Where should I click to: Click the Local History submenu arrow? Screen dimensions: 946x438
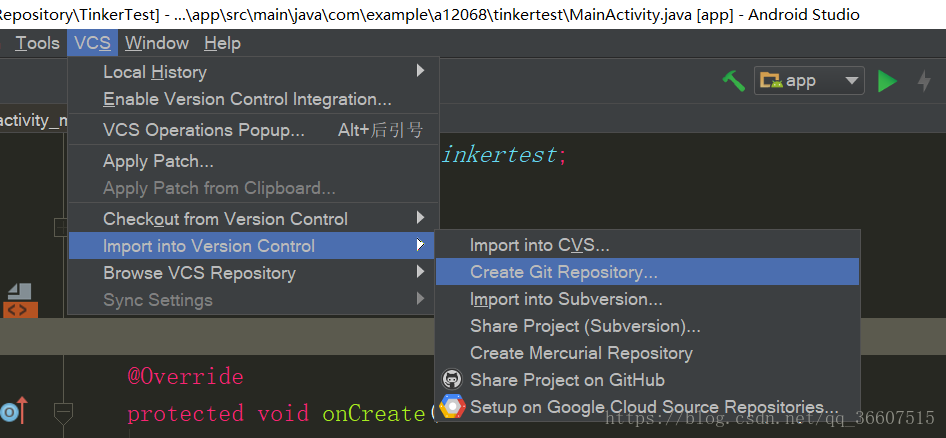click(x=421, y=71)
